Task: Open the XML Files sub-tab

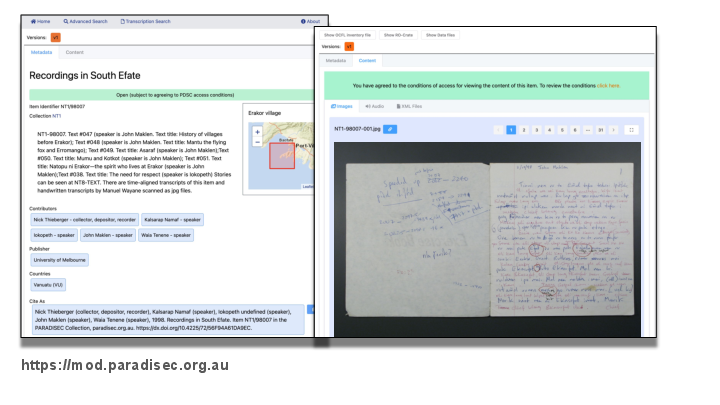Action: (409, 106)
